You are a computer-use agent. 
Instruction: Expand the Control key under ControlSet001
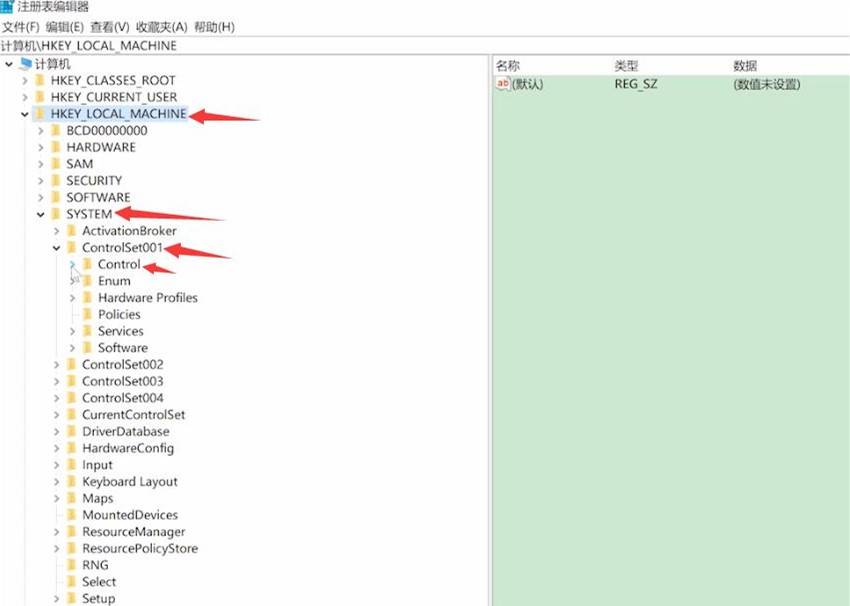click(x=72, y=265)
